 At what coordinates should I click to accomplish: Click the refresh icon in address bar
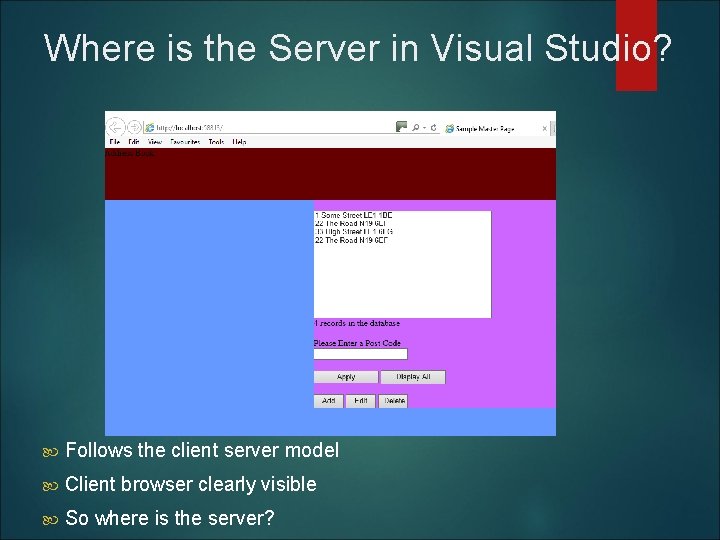coord(433,128)
